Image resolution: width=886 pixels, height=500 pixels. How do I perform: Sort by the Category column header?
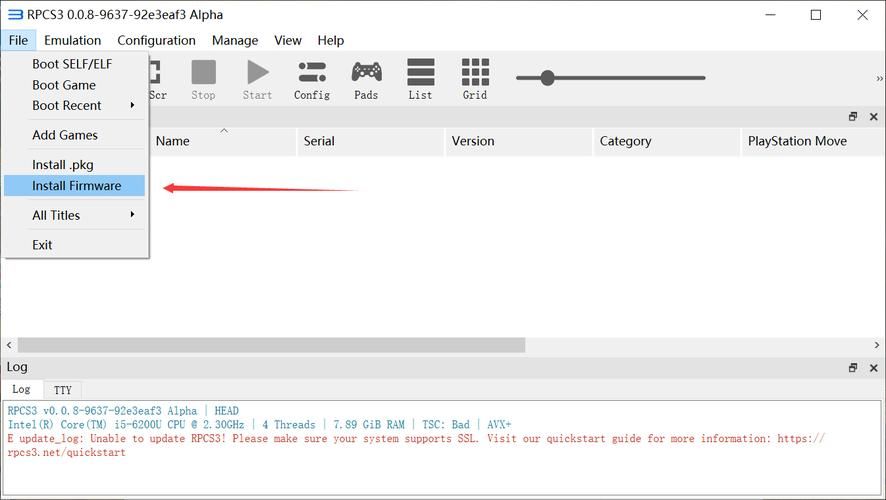667,141
